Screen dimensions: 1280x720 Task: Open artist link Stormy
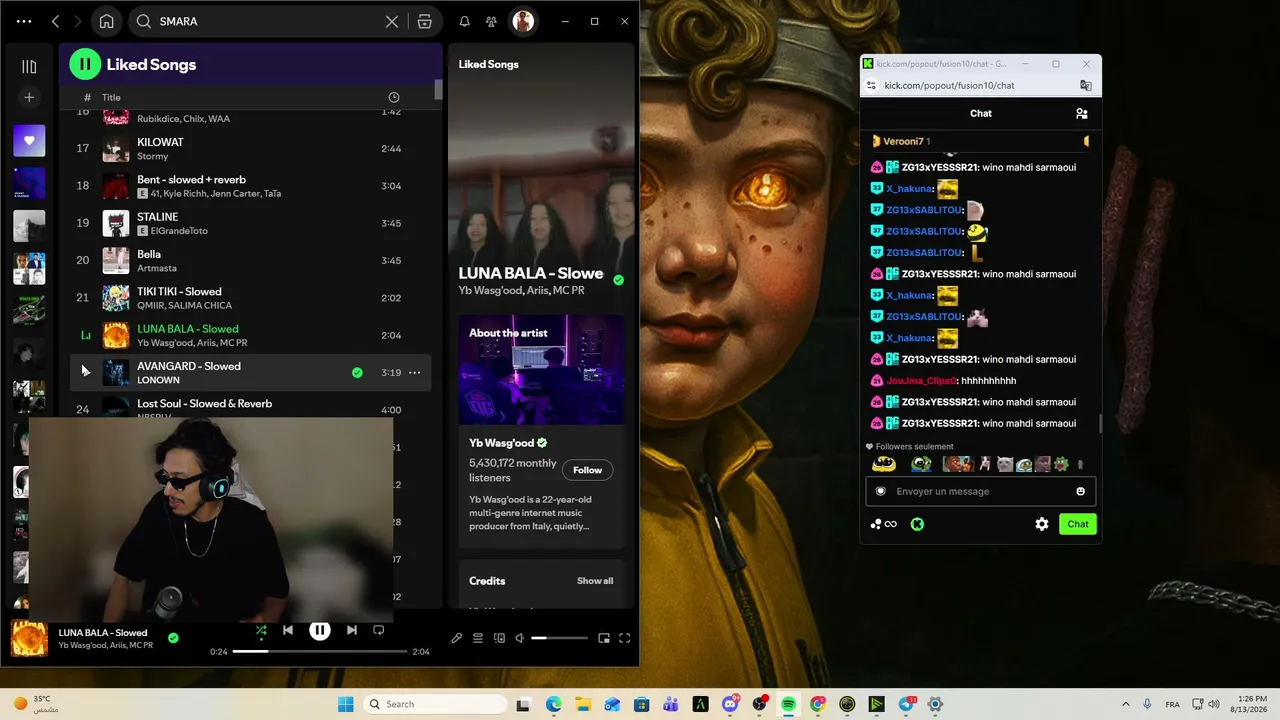pos(153,156)
